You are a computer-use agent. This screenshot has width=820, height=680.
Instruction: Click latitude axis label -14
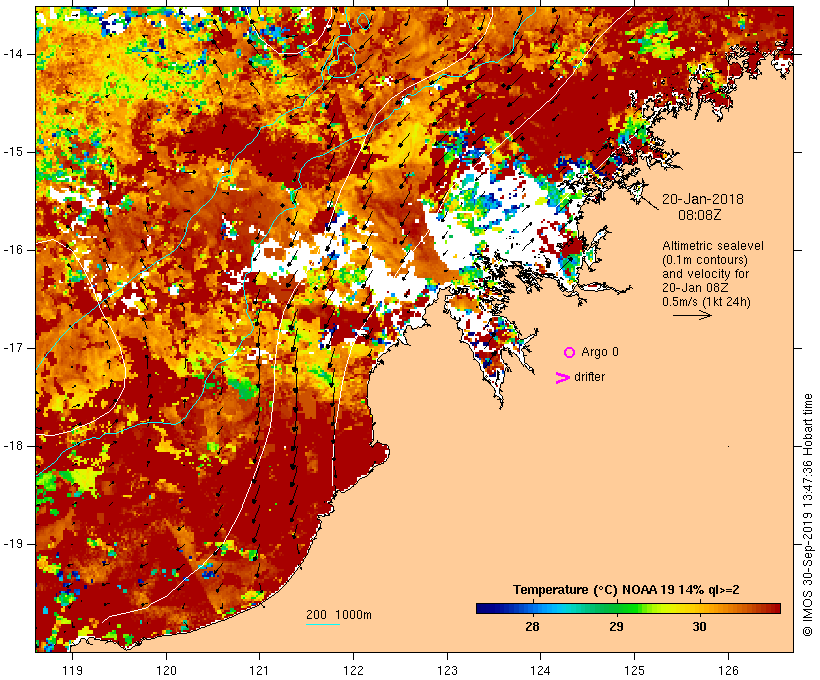pyautogui.click(x=12, y=54)
